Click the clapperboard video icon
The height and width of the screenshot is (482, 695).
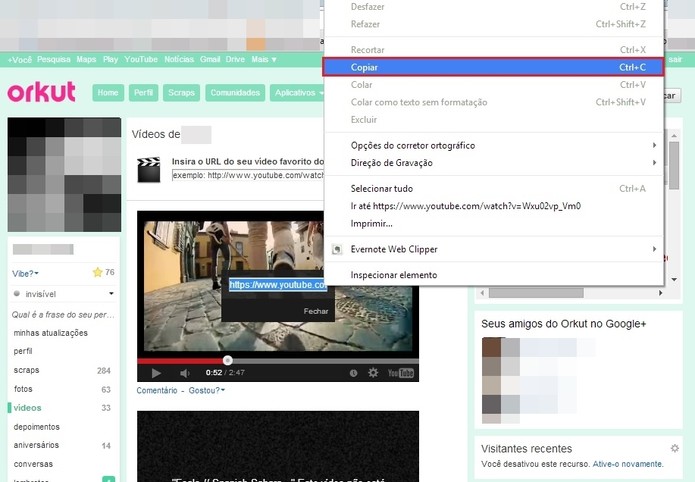pyautogui.click(x=148, y=170)
